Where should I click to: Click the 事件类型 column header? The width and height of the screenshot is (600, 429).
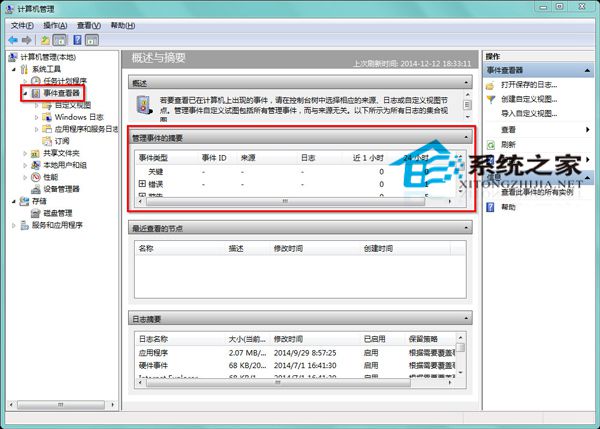point(153,158)
